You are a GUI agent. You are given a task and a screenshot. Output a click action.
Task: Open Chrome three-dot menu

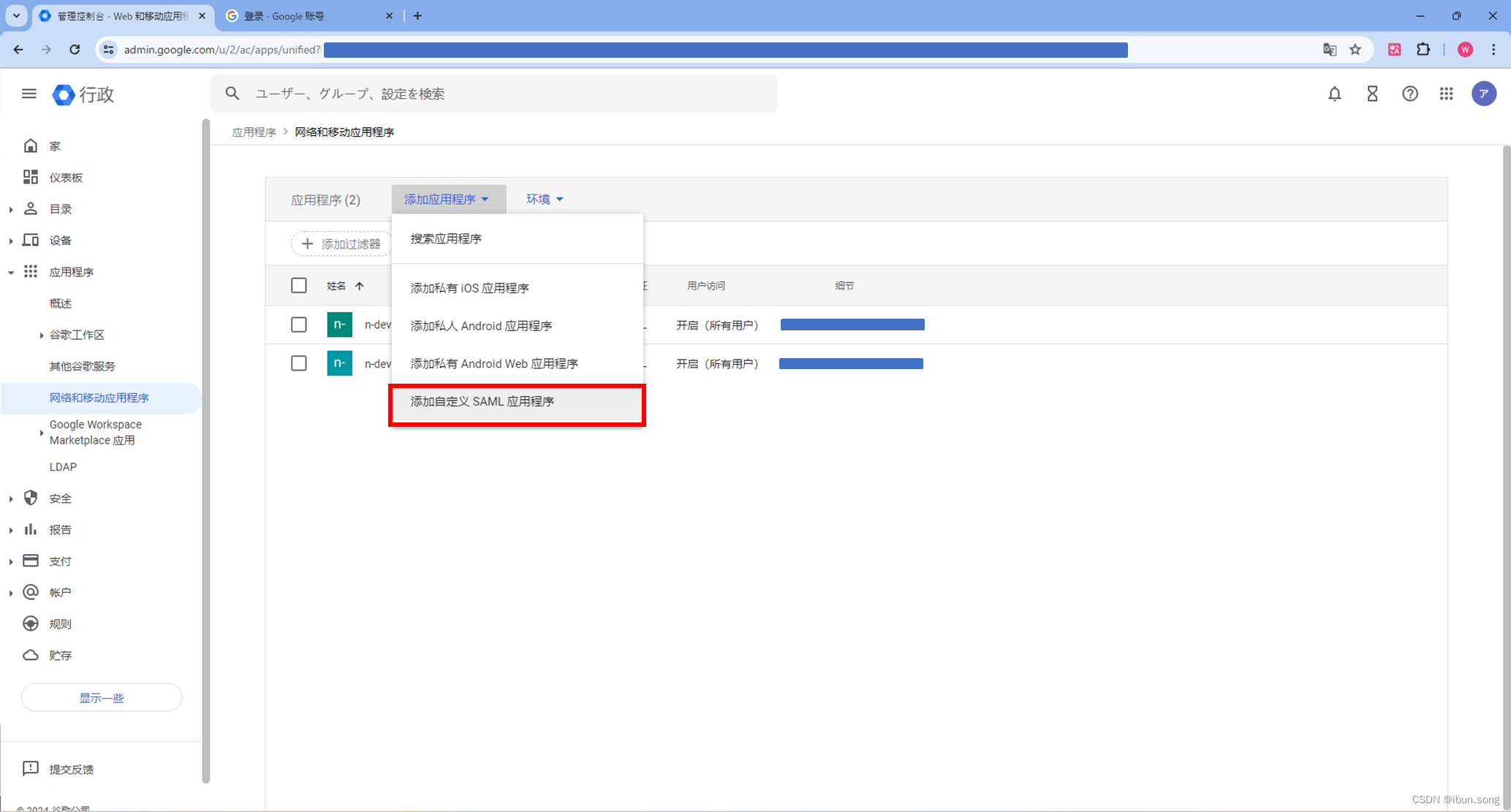[1493, 50]
